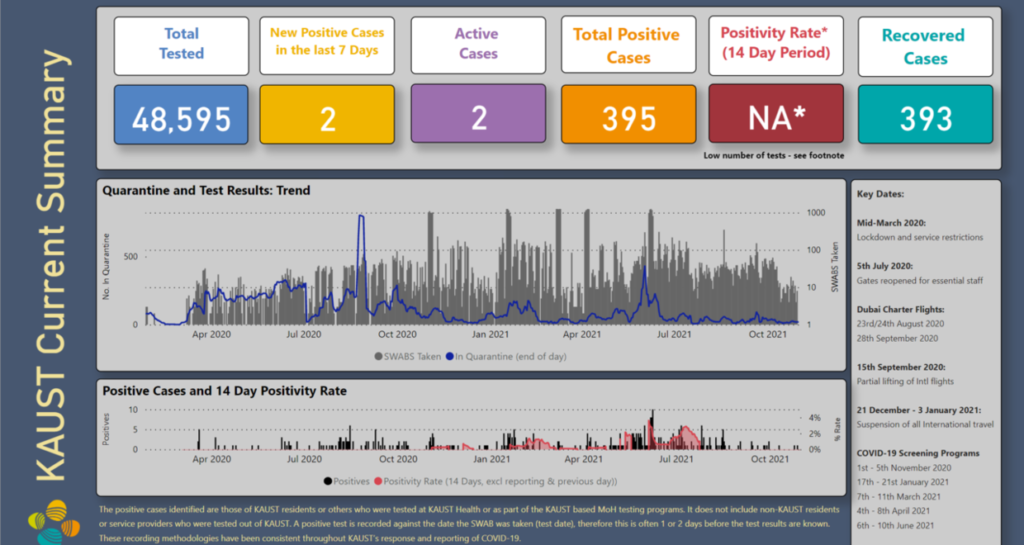The height and width of the screenshot is (545, 1024).
Task: Open the Recovered Cases header card
Action: click(x=925, y=46)
